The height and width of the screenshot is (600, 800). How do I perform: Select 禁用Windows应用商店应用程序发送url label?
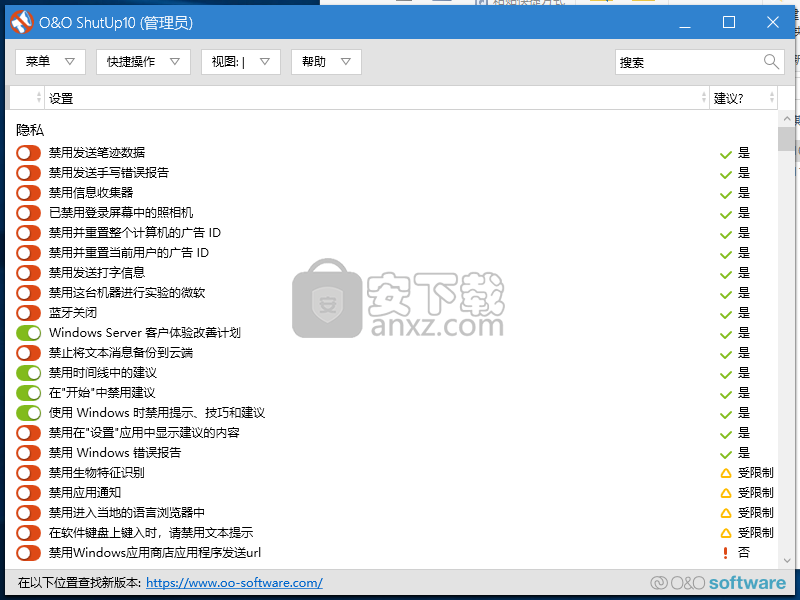[x=155, y=553]
